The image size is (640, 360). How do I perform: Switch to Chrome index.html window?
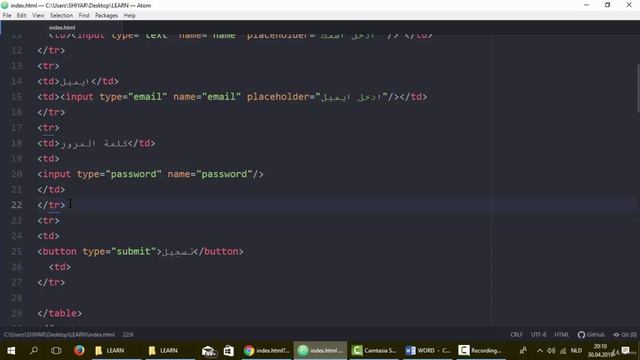click(267, 351)
